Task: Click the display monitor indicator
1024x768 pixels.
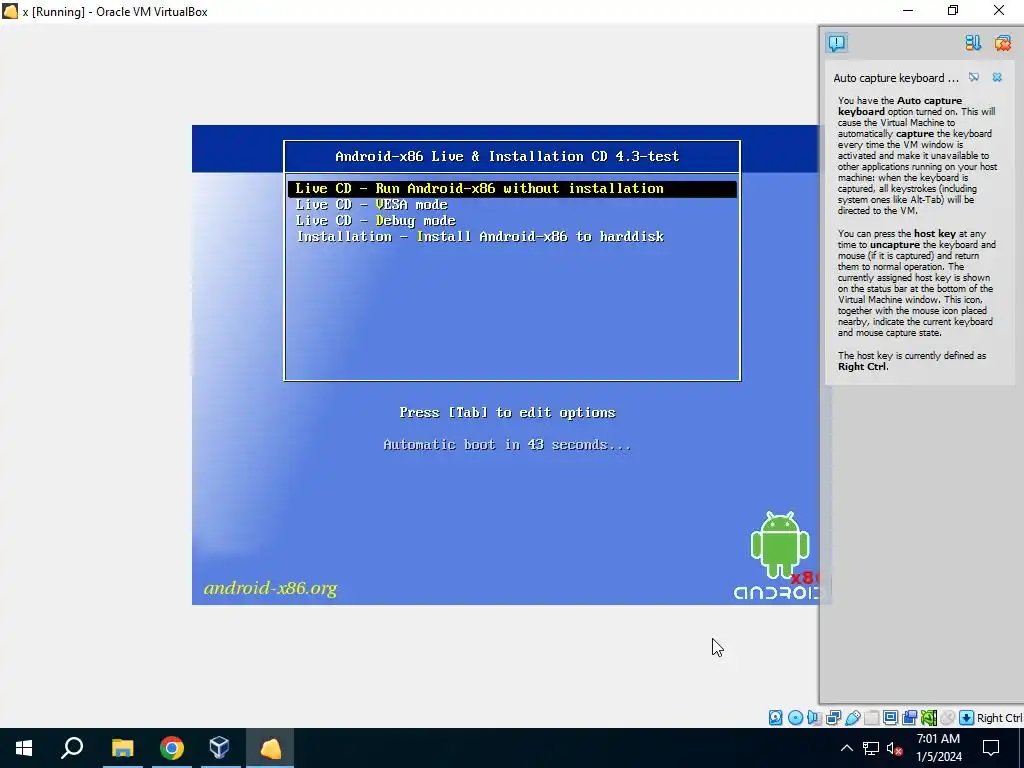Action: 890,718
